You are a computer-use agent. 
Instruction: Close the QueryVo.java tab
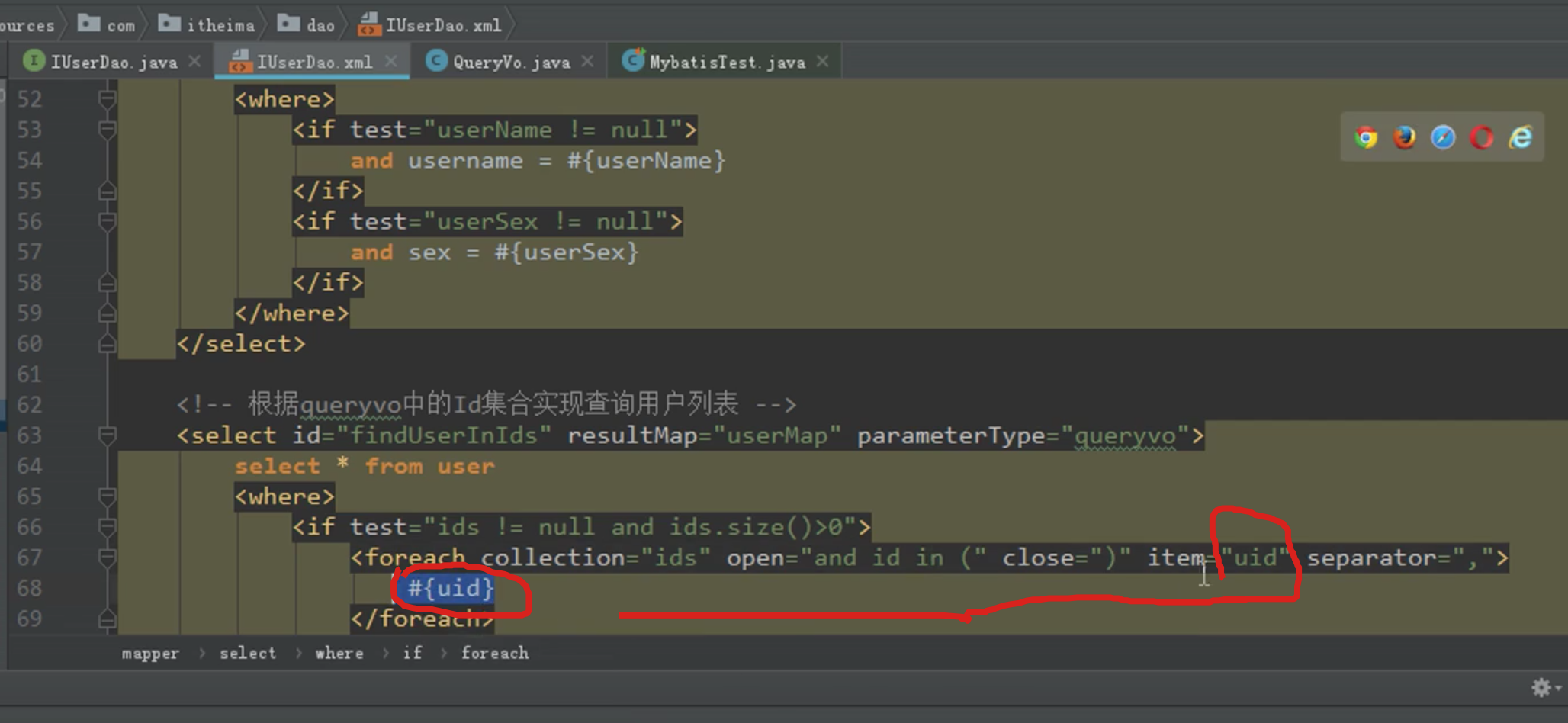587,61
